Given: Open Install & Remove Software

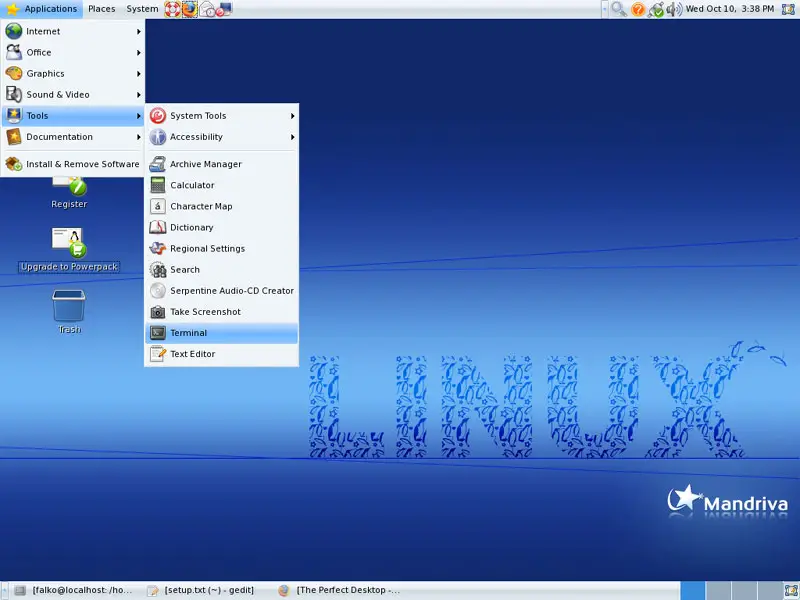Looking at the screenshot, I should pyautogui.click(x=72, y=164).
